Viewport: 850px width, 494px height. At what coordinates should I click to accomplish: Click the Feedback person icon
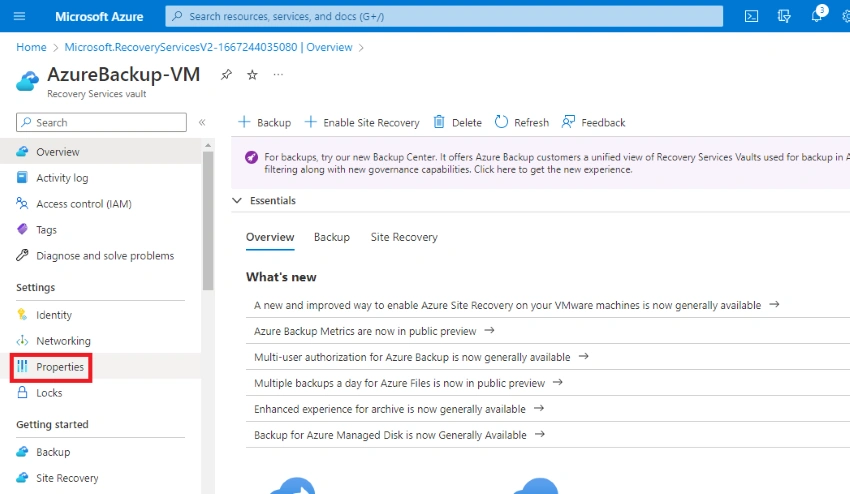[x=568, y=122]
